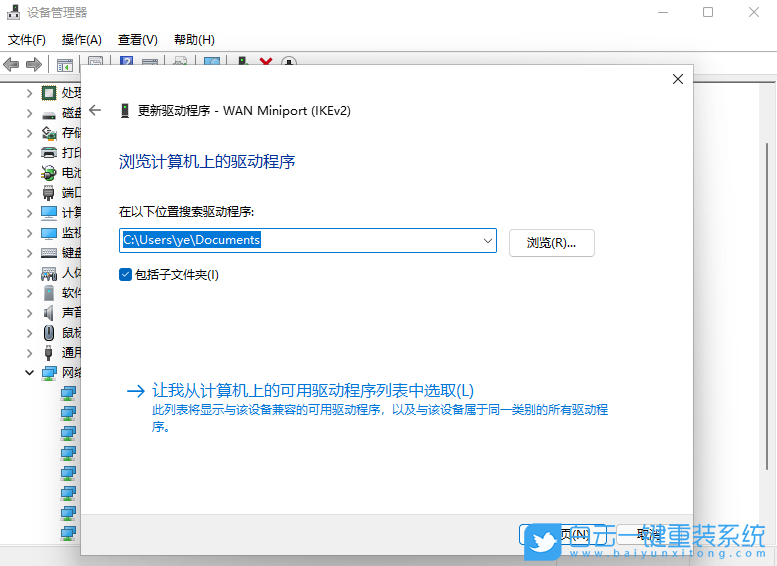
Task: Click the device icon beside 更新驱动程序 title
Action: (x=125, y=111)
